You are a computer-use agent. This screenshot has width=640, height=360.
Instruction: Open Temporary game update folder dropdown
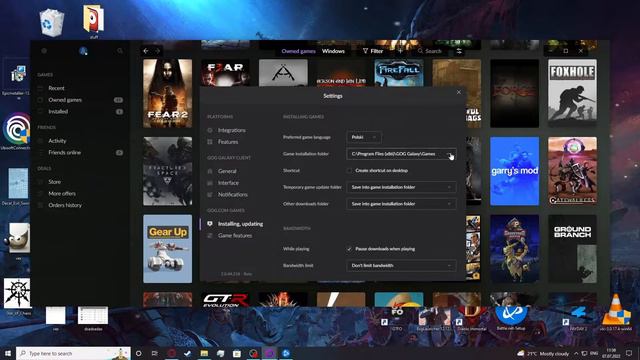401,187
